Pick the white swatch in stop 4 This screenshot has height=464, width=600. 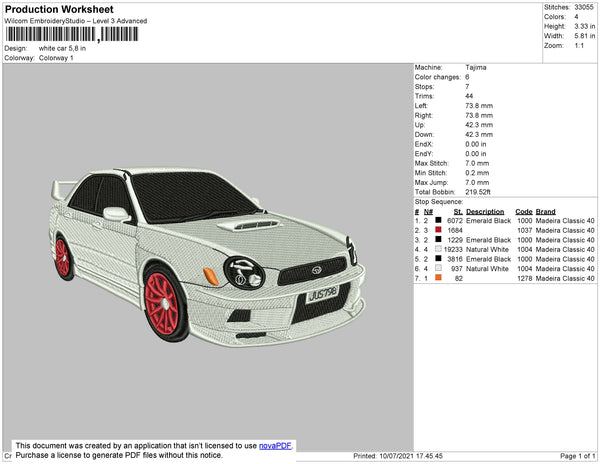(438, 250)
